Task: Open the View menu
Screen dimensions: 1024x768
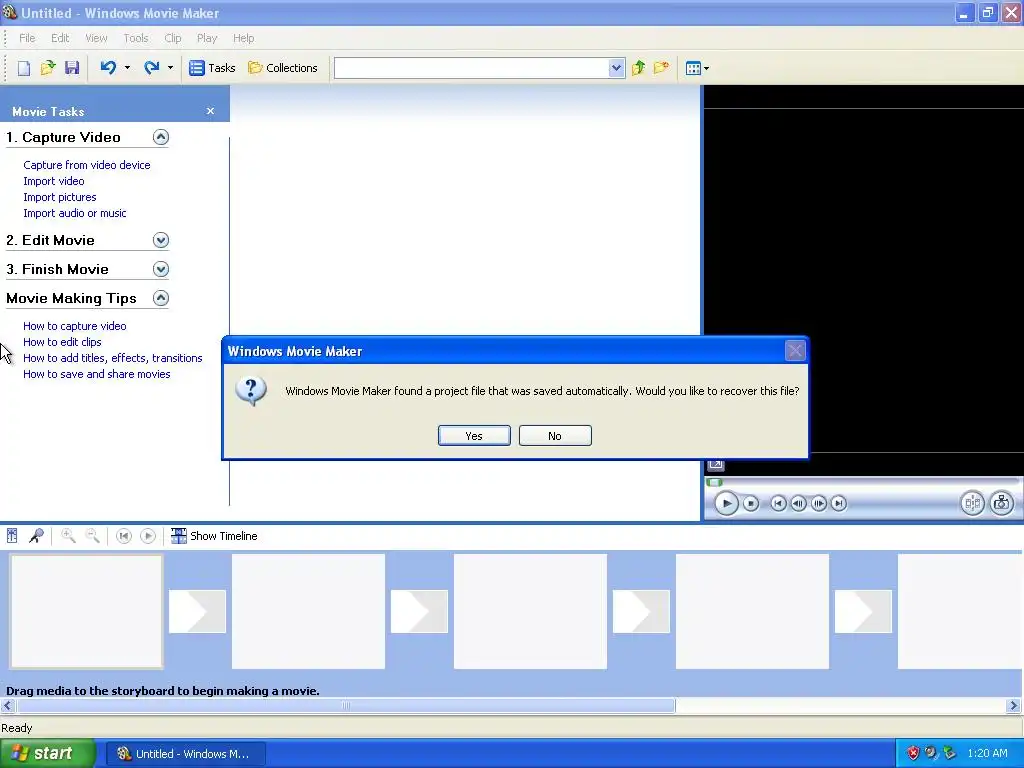Action: [x=96, y=38]
